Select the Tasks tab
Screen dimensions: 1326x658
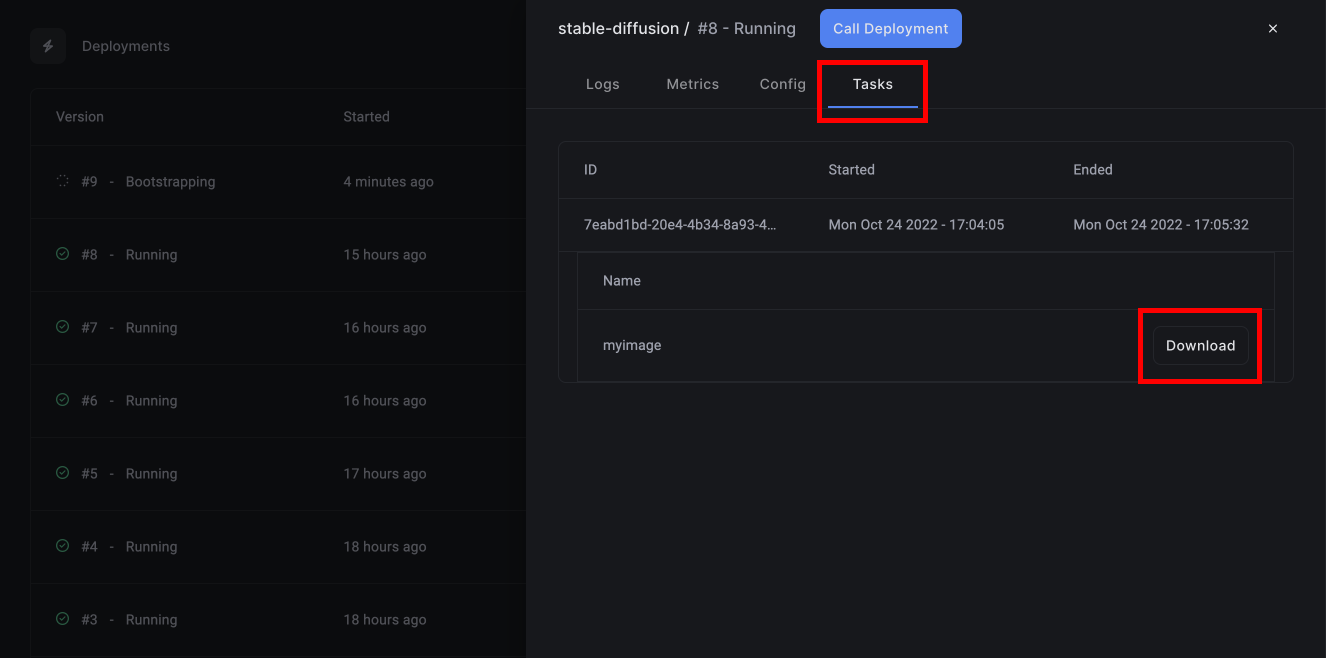872,84
